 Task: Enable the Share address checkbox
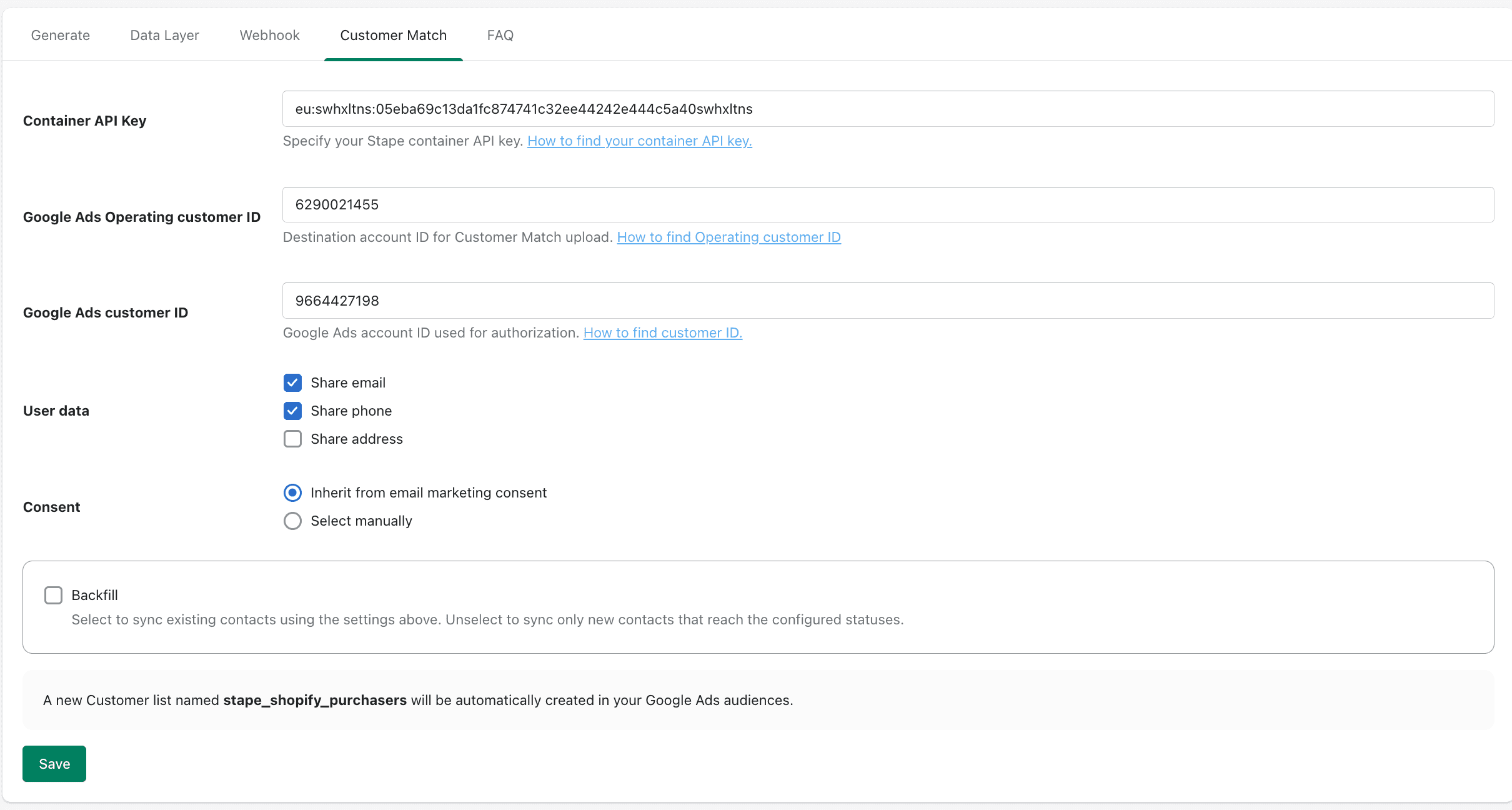click(292, 439)
